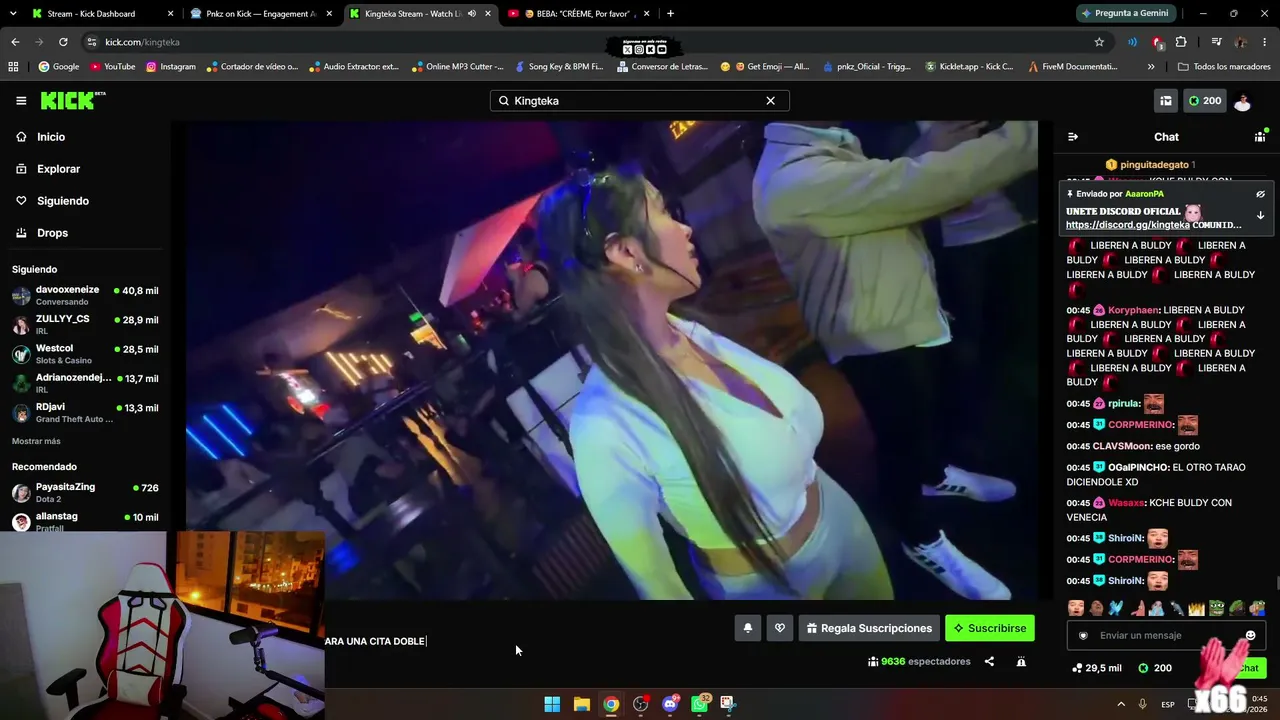The width and height of the screenshot is (1280, 720).
Task: Click the Koryphaen username in chat
Action: 1133,310
